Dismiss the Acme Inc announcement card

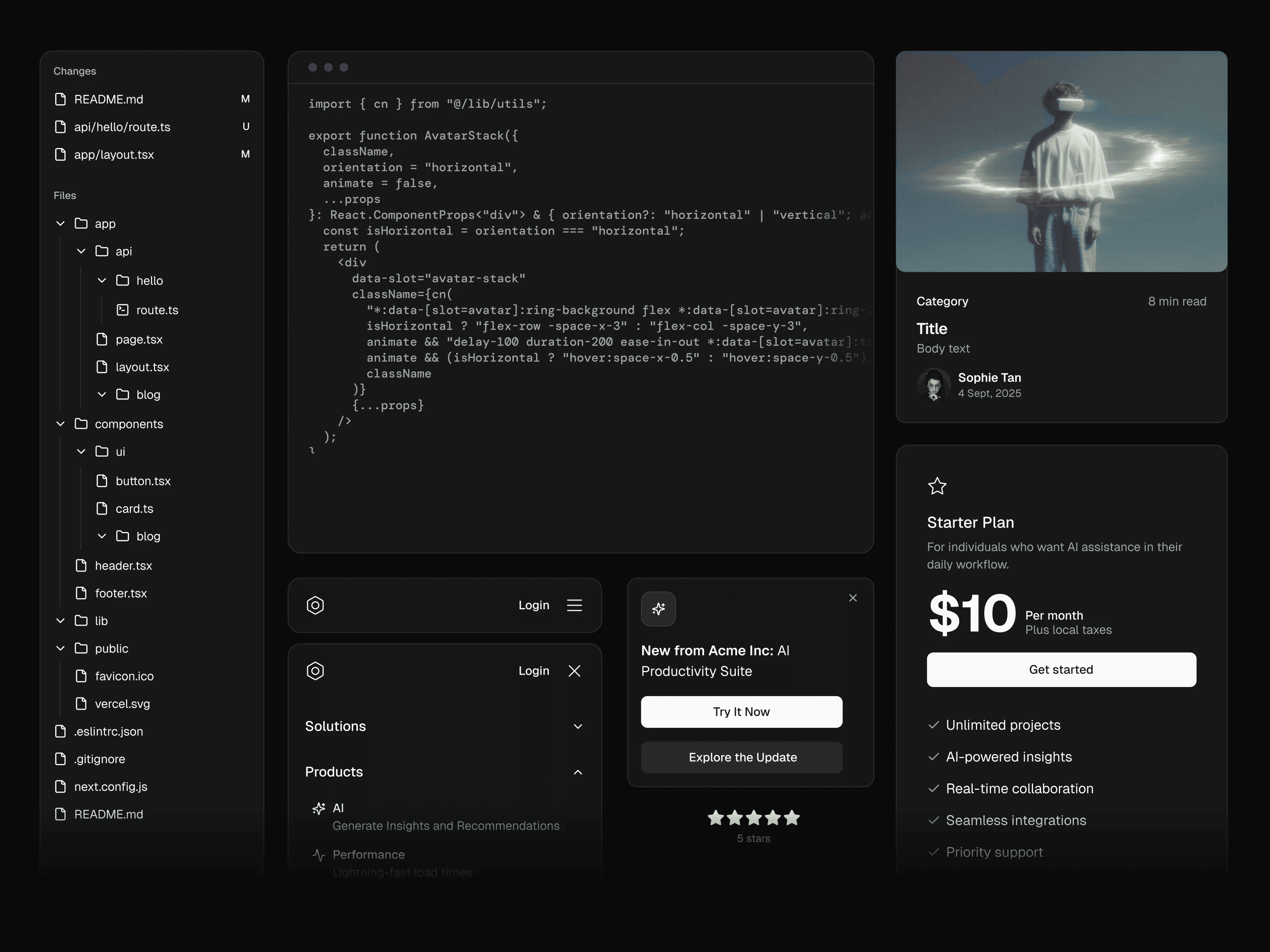(852, 598)
